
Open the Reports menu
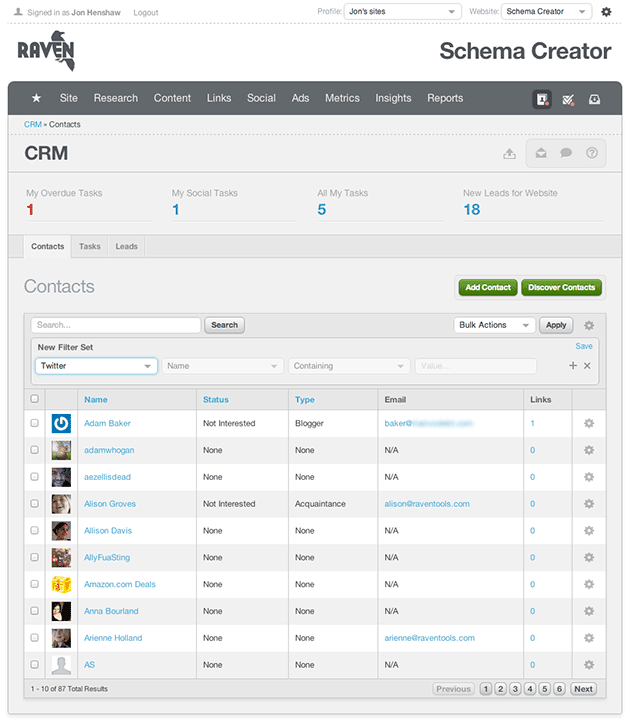click(x=445, y=98)
